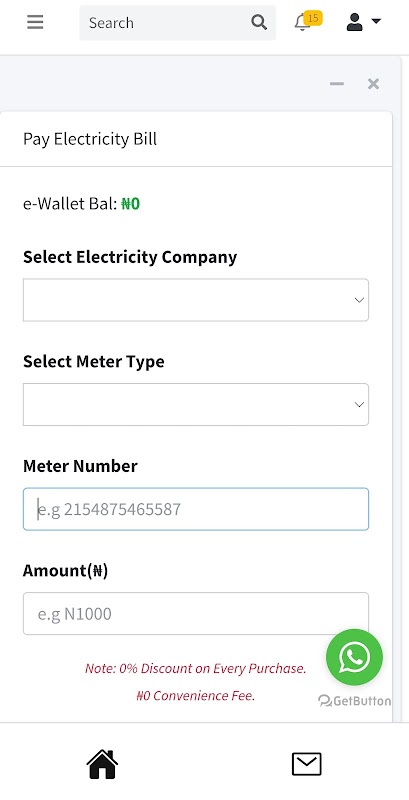Open messages via the envelope icon
This screenshot has width=409, height=800.
coord(306,764)
